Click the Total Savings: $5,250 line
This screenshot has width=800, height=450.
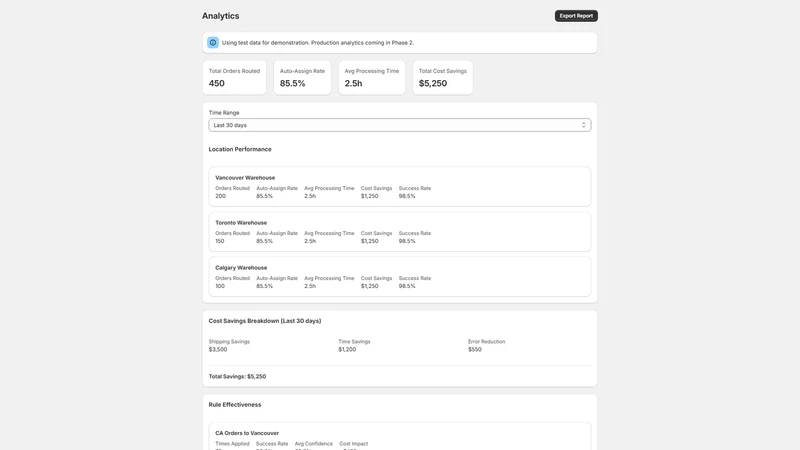pos(237,377)
